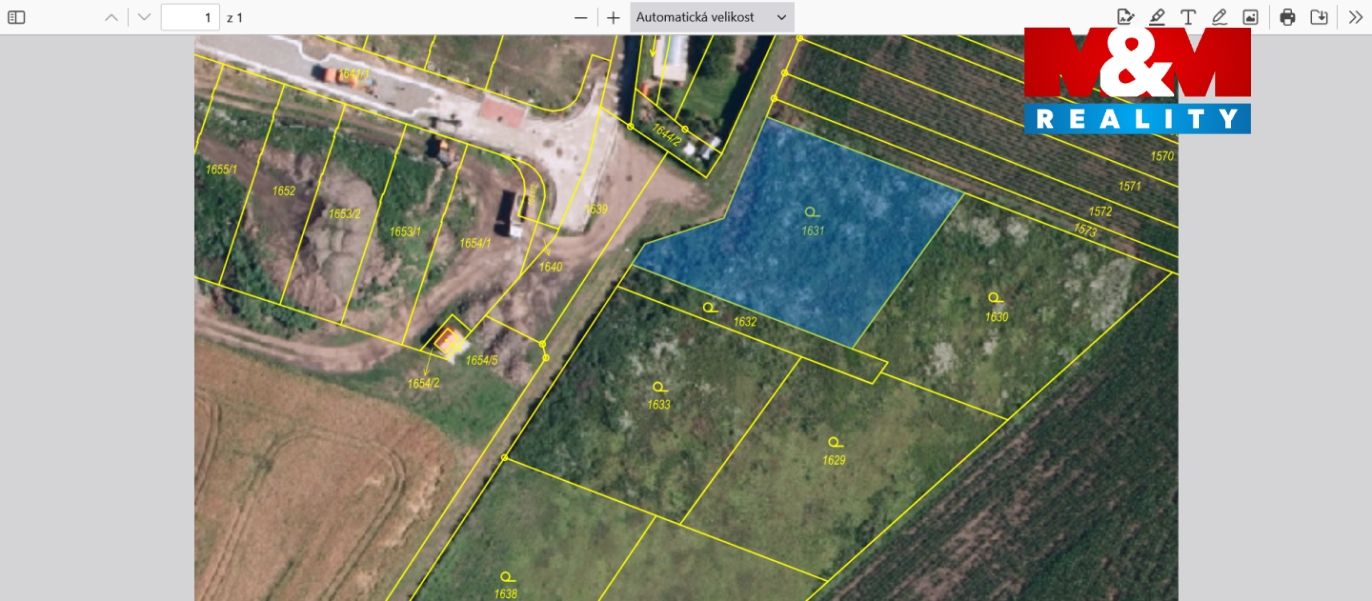
Task: Click parcel label 1654/1
Action: [475, 244]
